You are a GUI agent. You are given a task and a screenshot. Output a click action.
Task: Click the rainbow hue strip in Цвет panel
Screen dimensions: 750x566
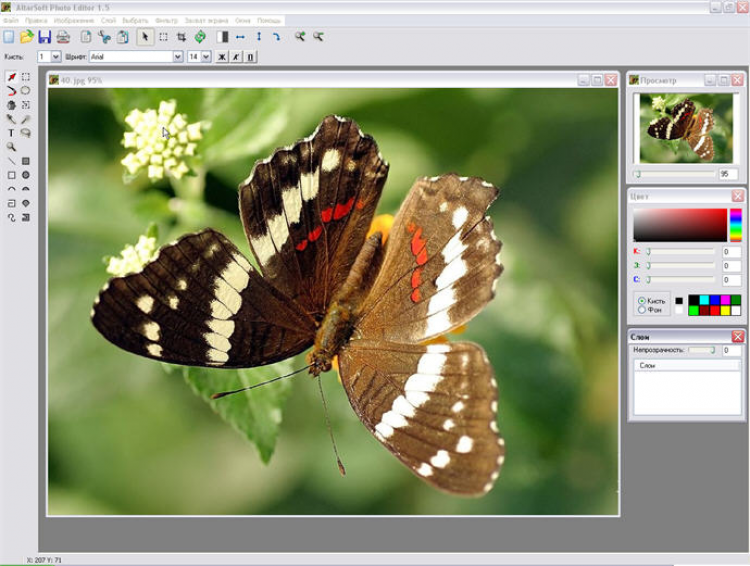[735, 225]
